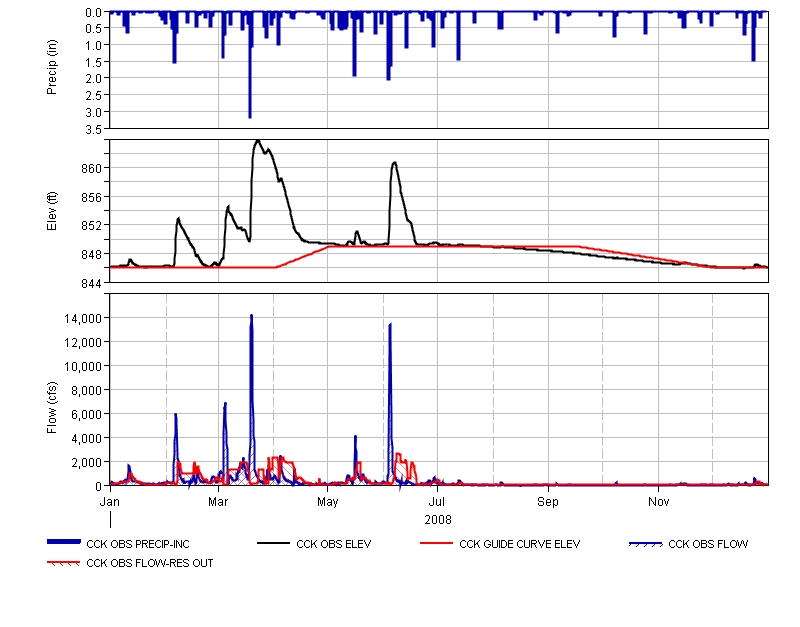Select the CCK OBS FLOW legend label
The height and width of the screenshot is (627, 800).
tap(708, 544)
